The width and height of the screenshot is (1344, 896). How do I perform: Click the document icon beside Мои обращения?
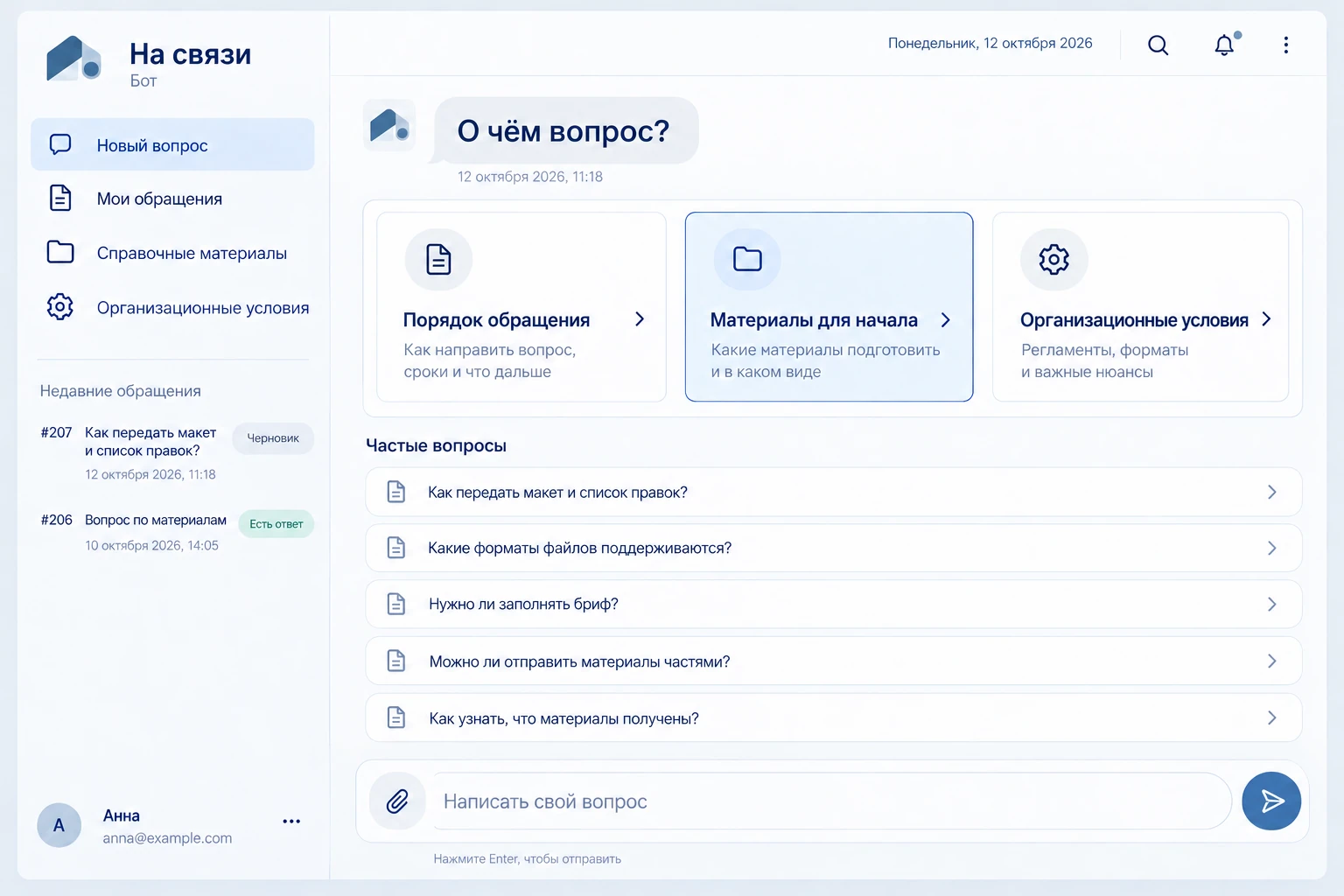point(60,198)
